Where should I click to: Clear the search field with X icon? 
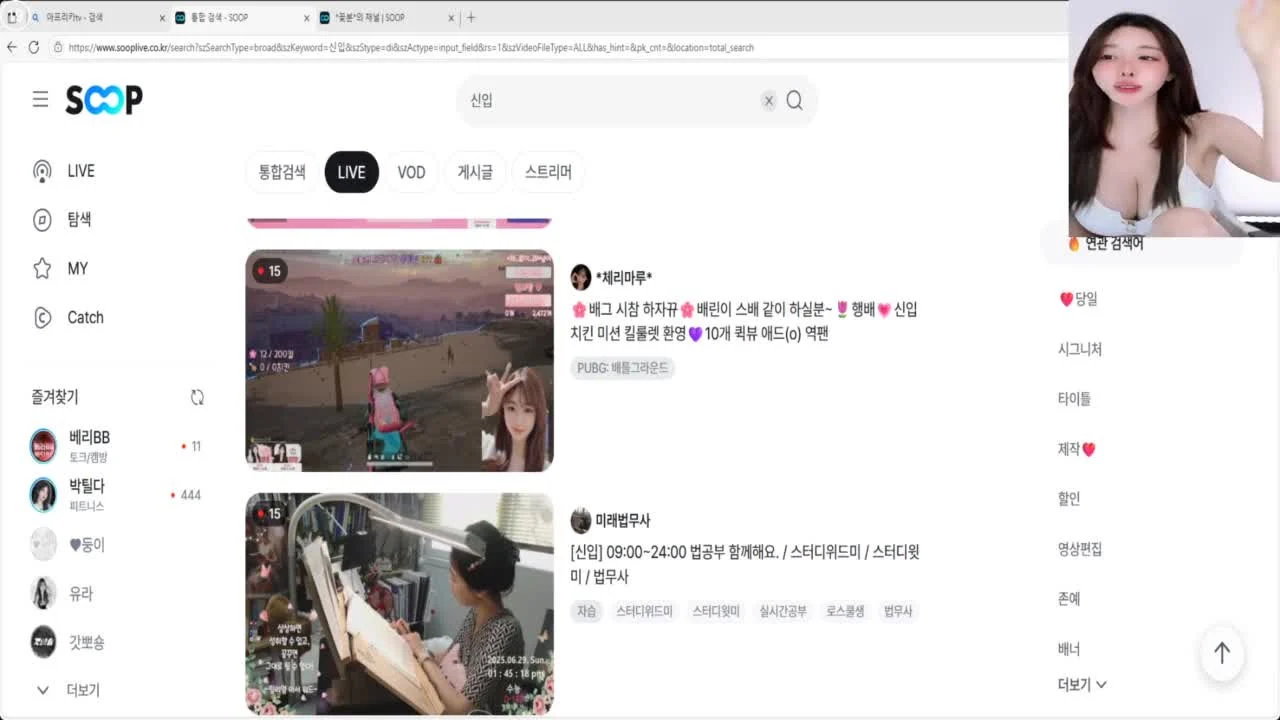[768, 100]
